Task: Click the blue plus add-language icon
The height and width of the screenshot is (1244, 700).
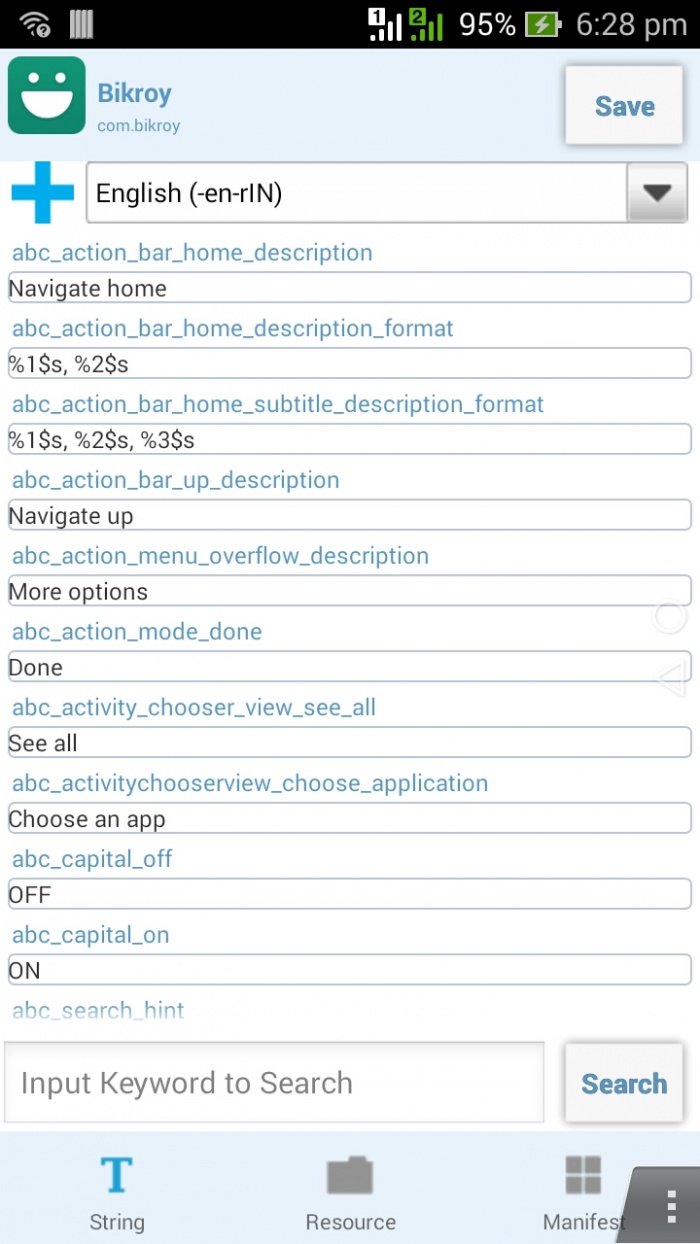Action: 43,192
